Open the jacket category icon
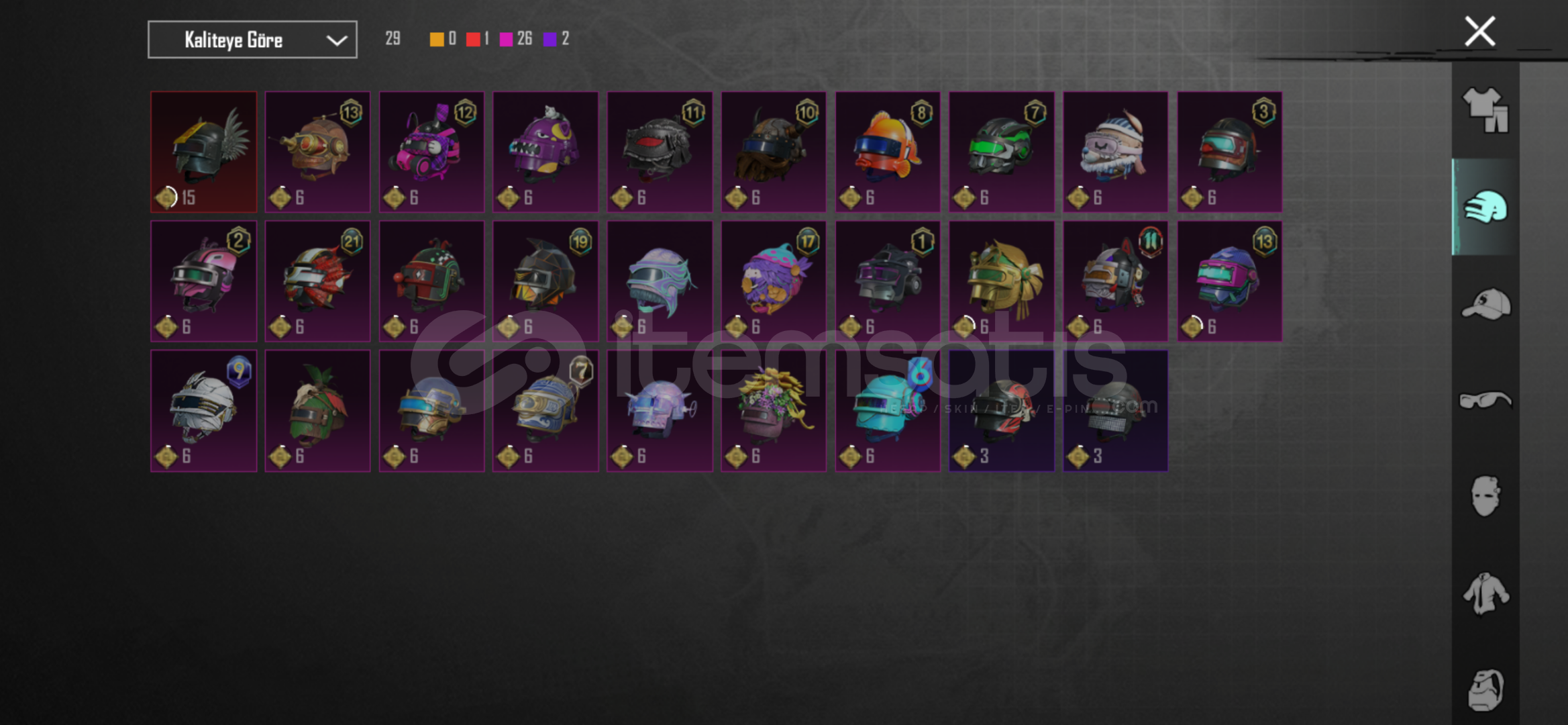Viewport: 1568px width, 725px height. [x=1485, y=593]
